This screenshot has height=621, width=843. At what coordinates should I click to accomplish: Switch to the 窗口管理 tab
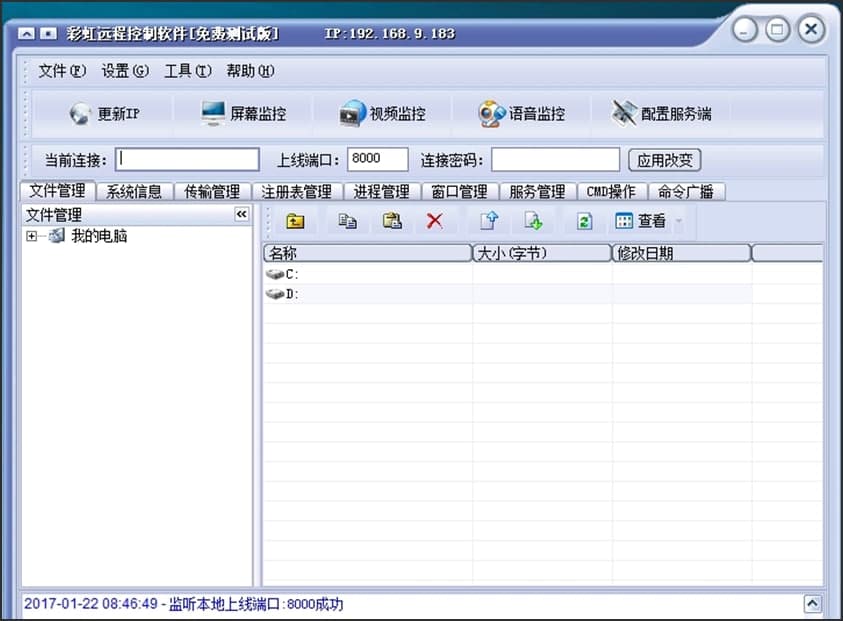pyautogui.click(x=460, y=192)
